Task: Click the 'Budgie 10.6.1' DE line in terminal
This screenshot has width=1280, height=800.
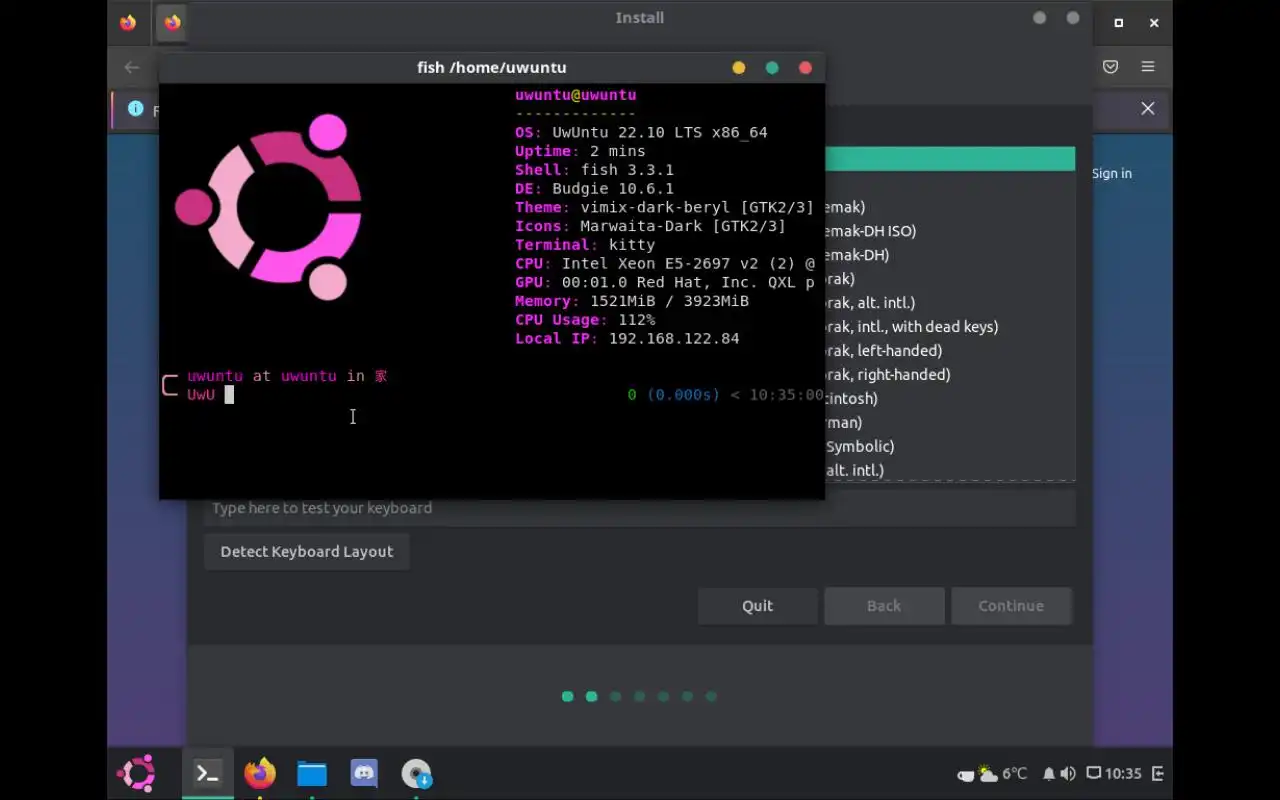Action: pos(594,188)
